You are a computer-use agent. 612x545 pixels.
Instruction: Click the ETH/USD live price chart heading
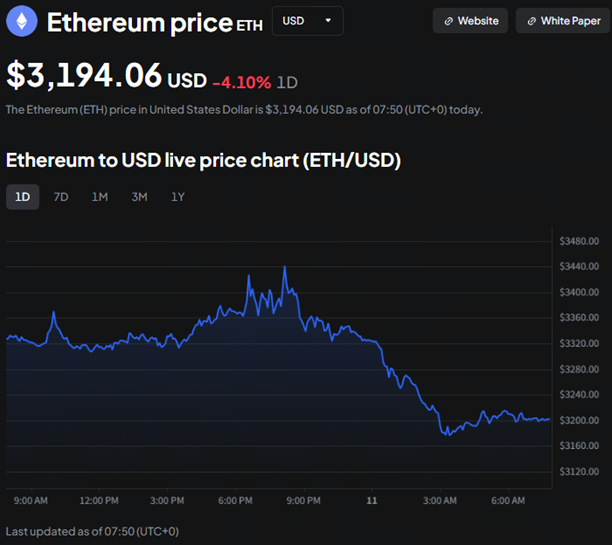203,160
